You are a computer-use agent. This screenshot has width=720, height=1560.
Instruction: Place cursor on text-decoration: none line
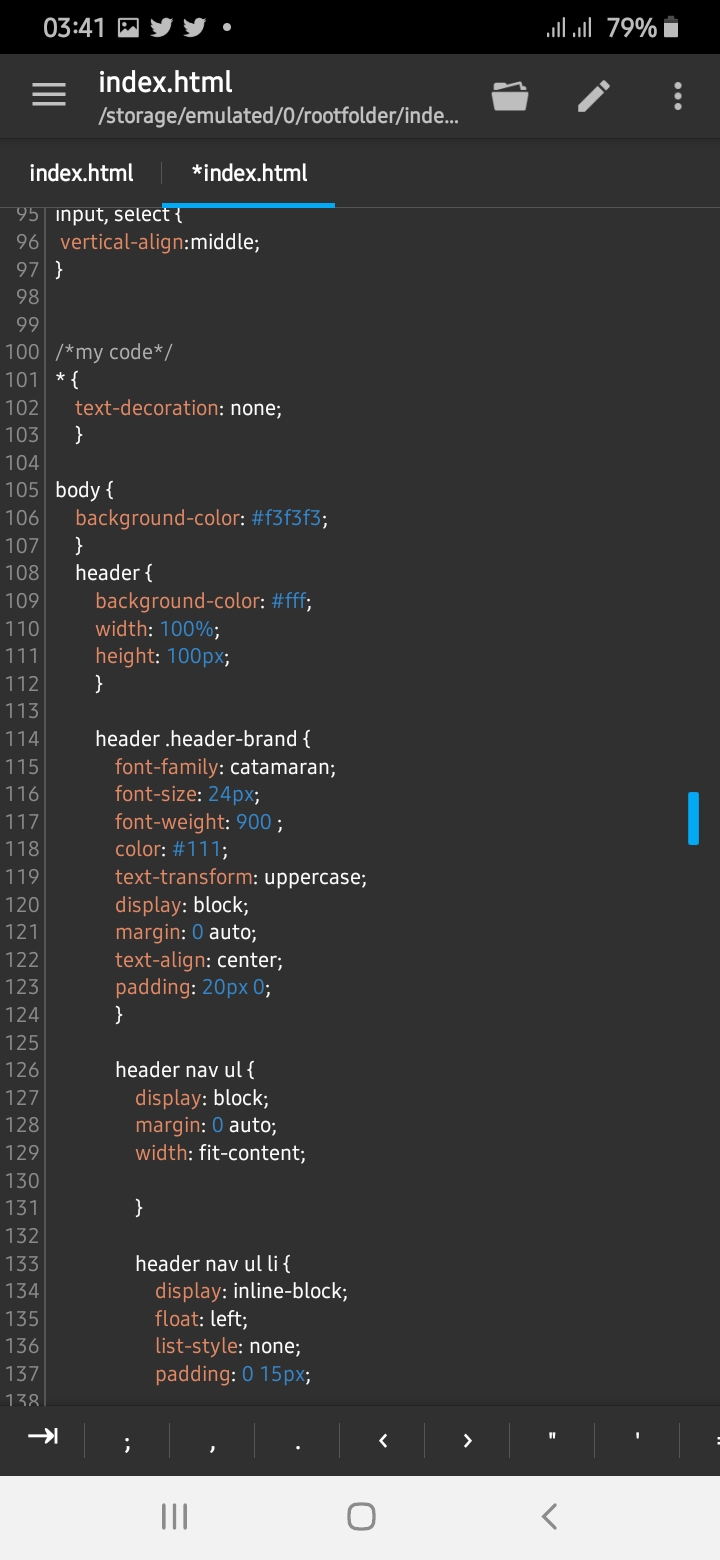(178, 408)
